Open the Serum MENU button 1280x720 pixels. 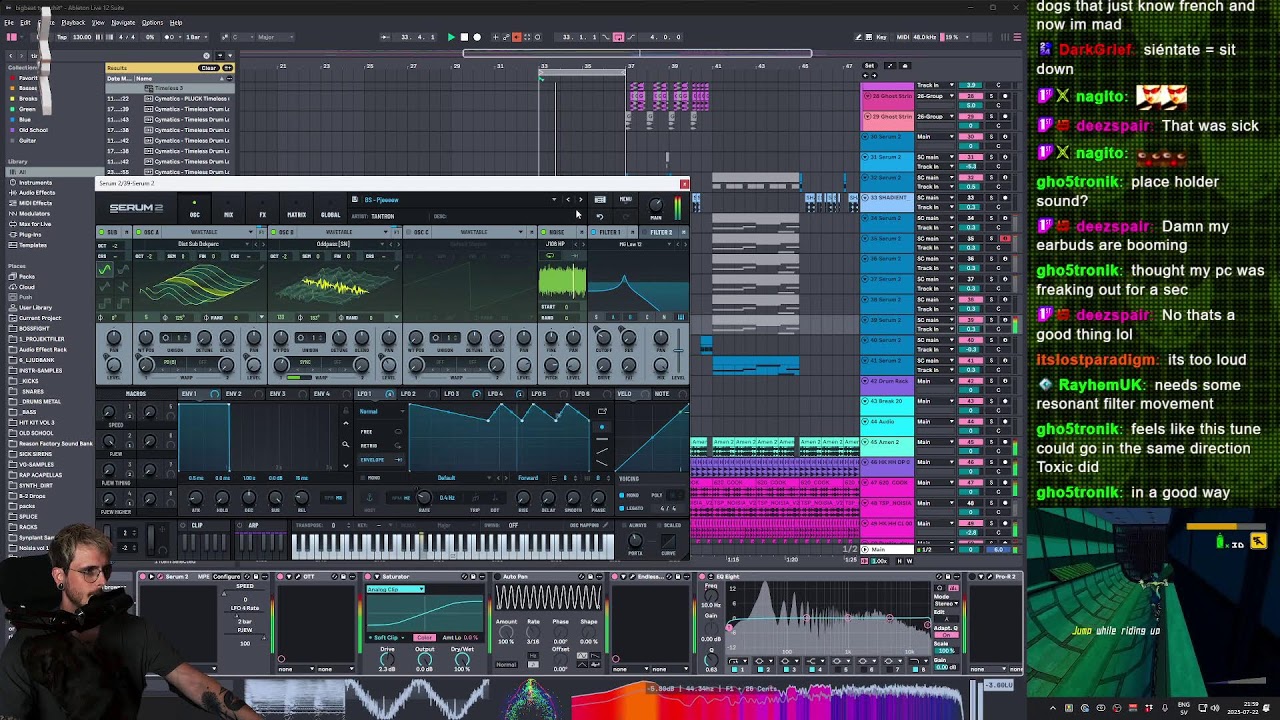[x=625, y=200]
